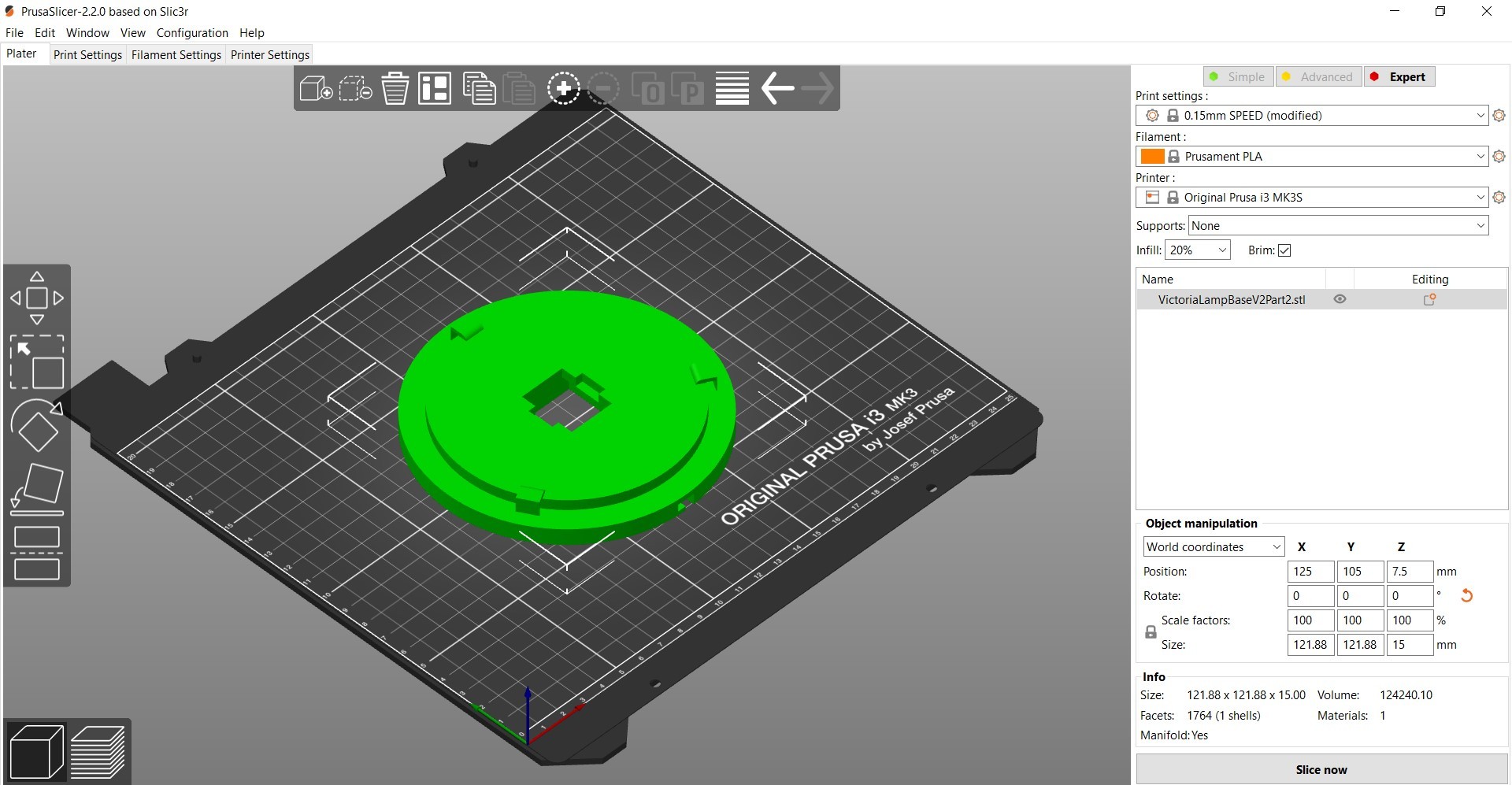
Task: Select the Cut tool icon
Action: [37, 553]
